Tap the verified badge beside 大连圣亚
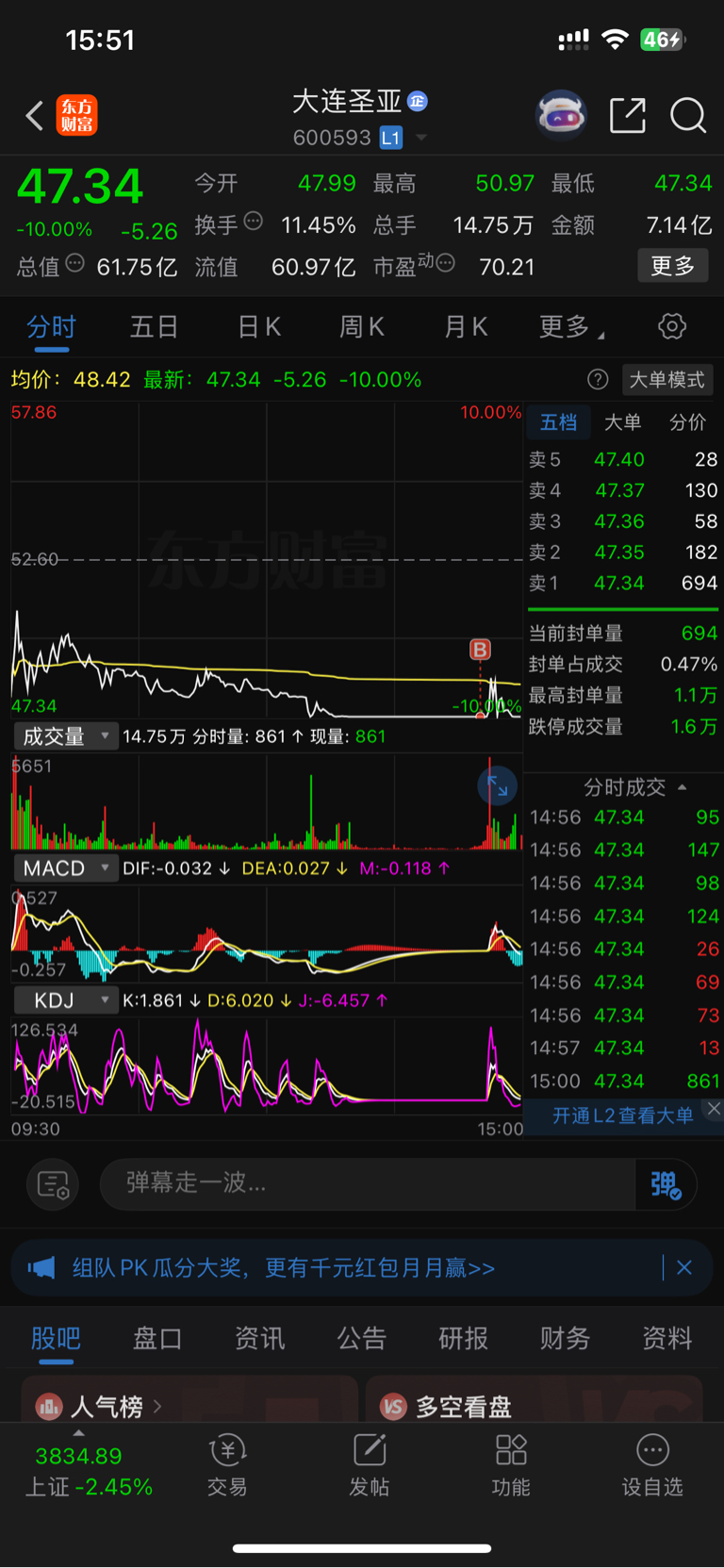This screenshot has height=1568, width=724. (x=418, y=101)
